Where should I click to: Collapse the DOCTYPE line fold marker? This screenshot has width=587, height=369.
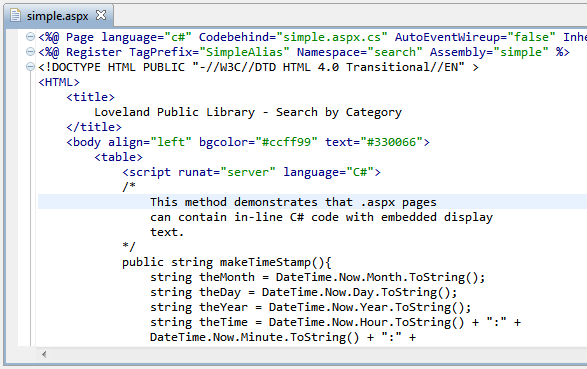click(30, 67)
